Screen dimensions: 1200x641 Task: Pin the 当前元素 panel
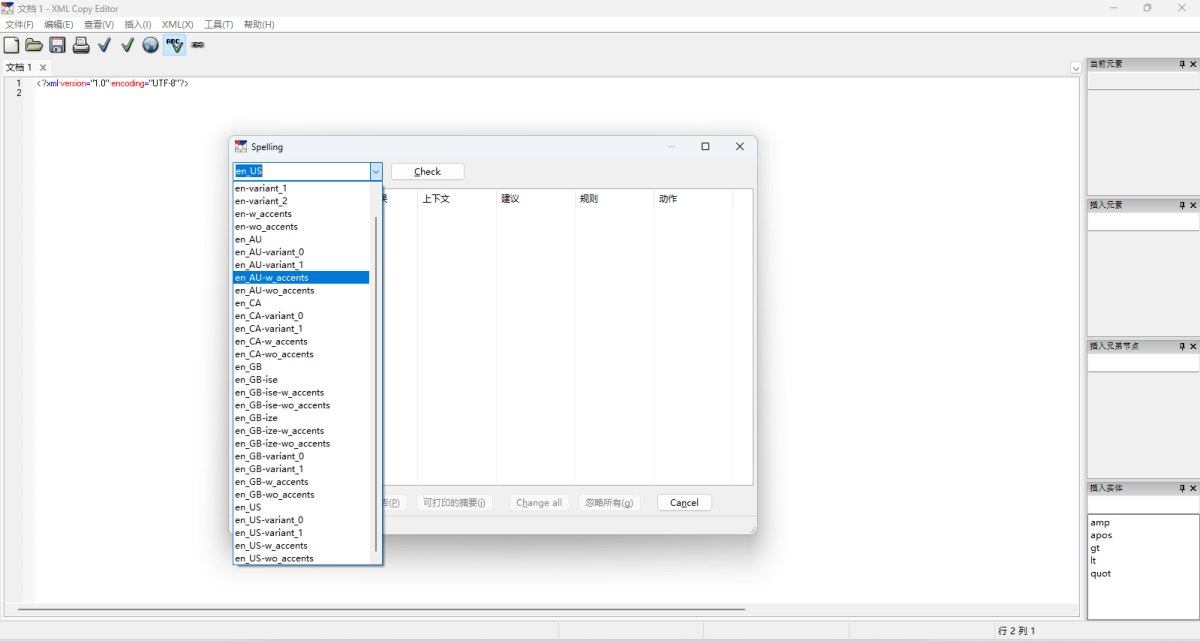click(1181, 64)
